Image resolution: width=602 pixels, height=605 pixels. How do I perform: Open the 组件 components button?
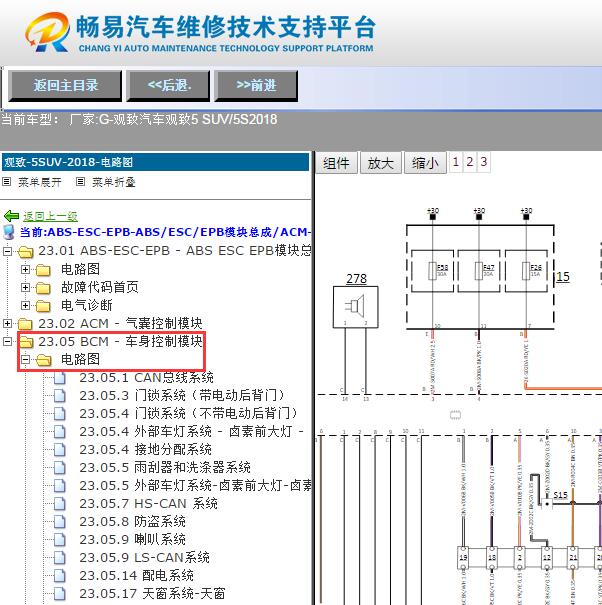[337, 163]
